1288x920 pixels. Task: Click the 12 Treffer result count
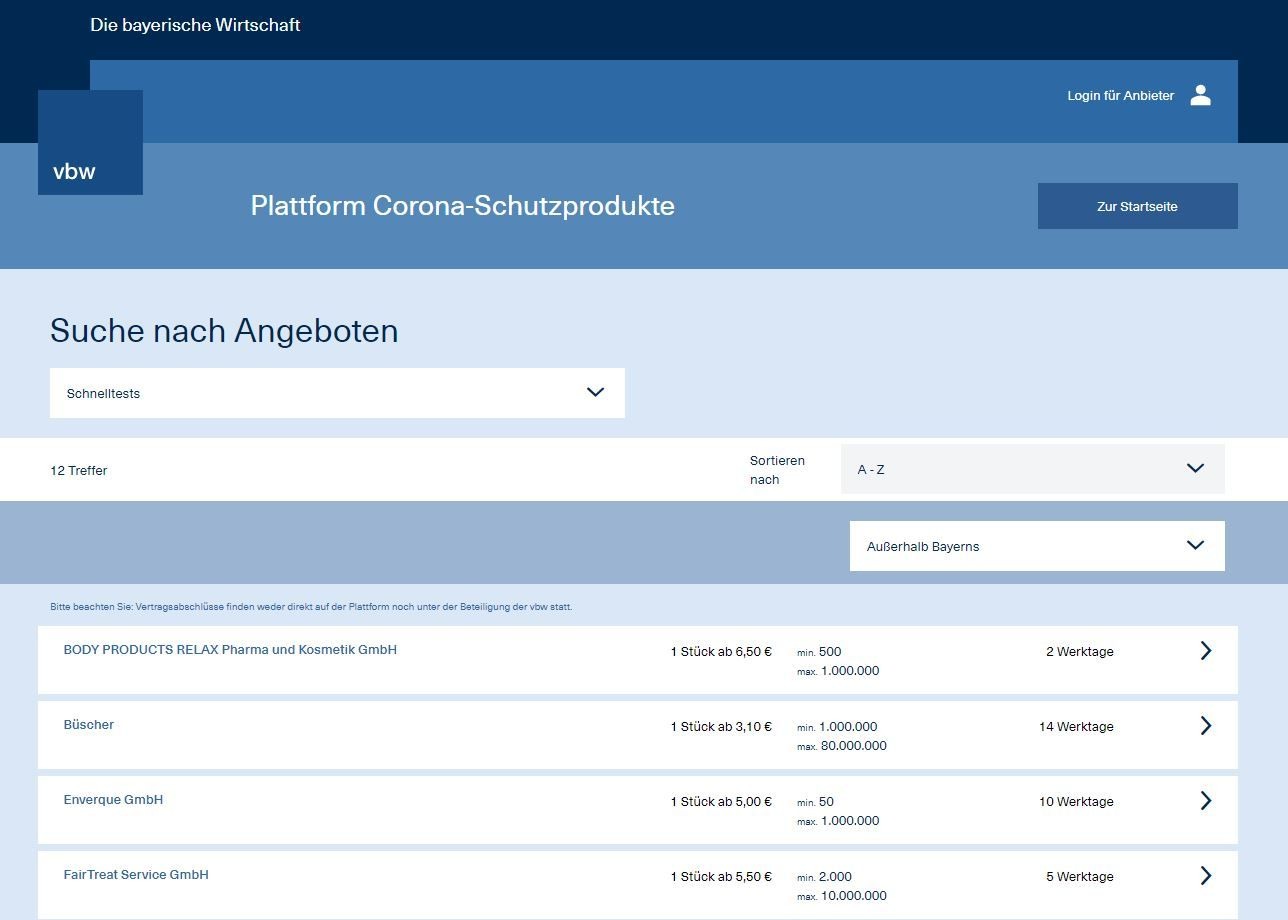(79, 471)
